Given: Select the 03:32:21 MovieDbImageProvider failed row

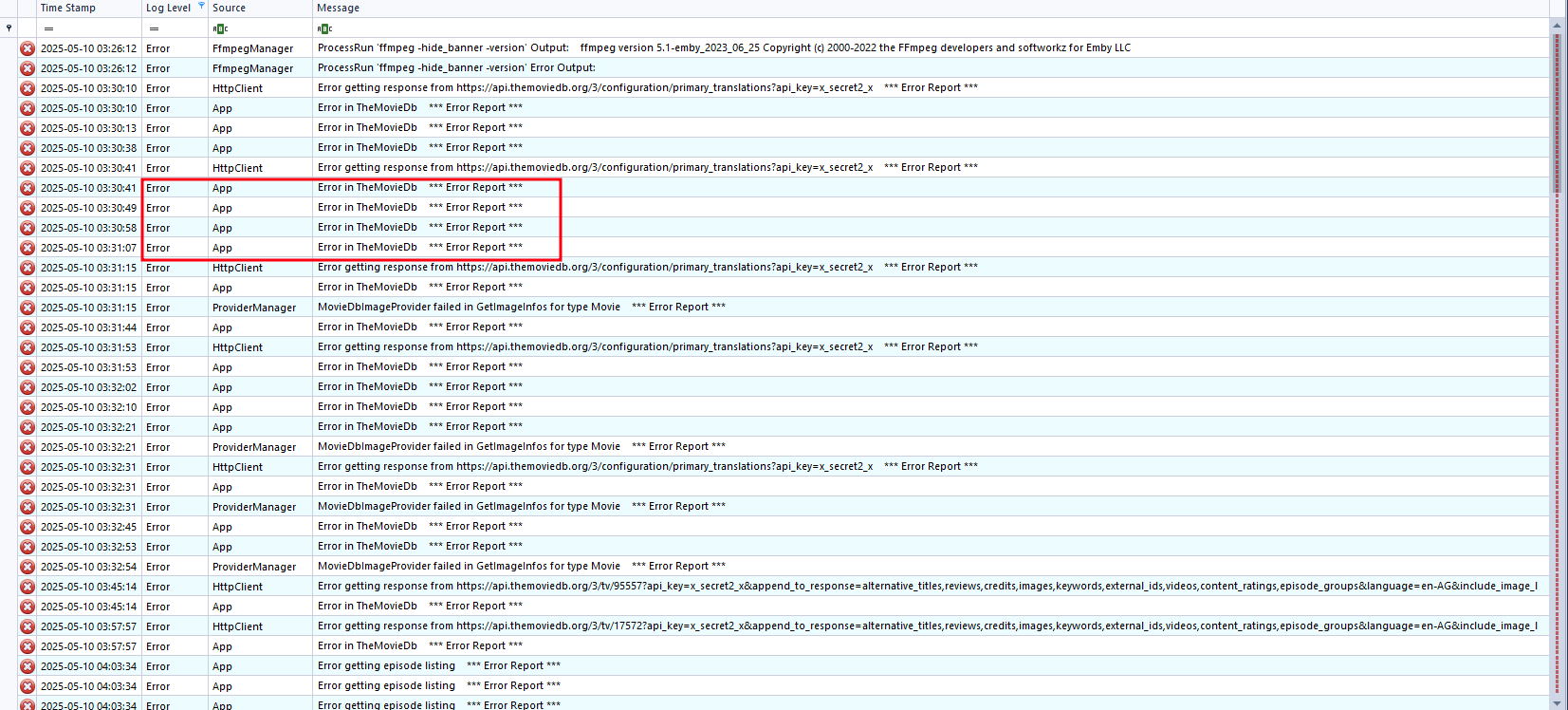Looking at the screenshot, I should (x=784, y=447).
